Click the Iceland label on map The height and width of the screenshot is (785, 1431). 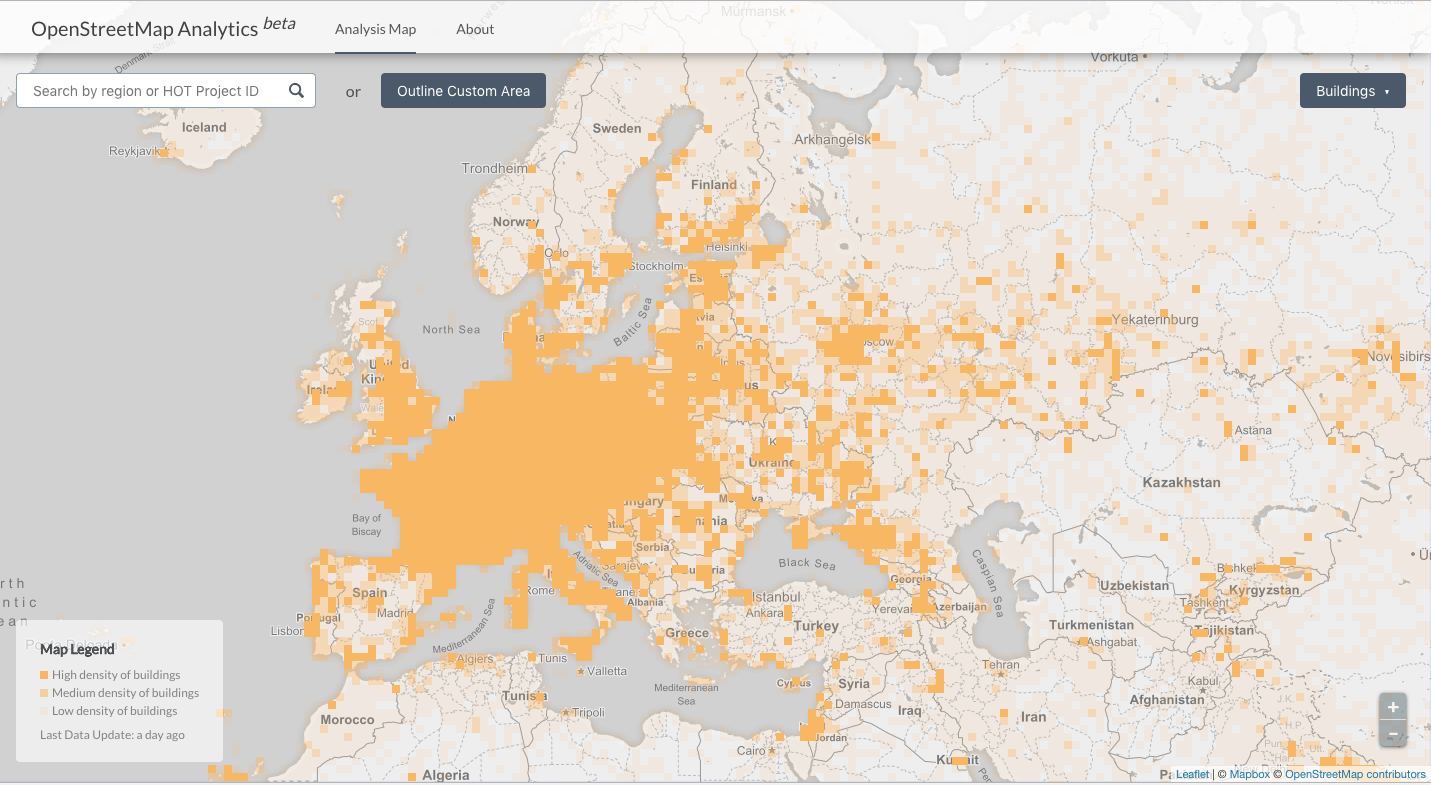click(x=204, y=127)
